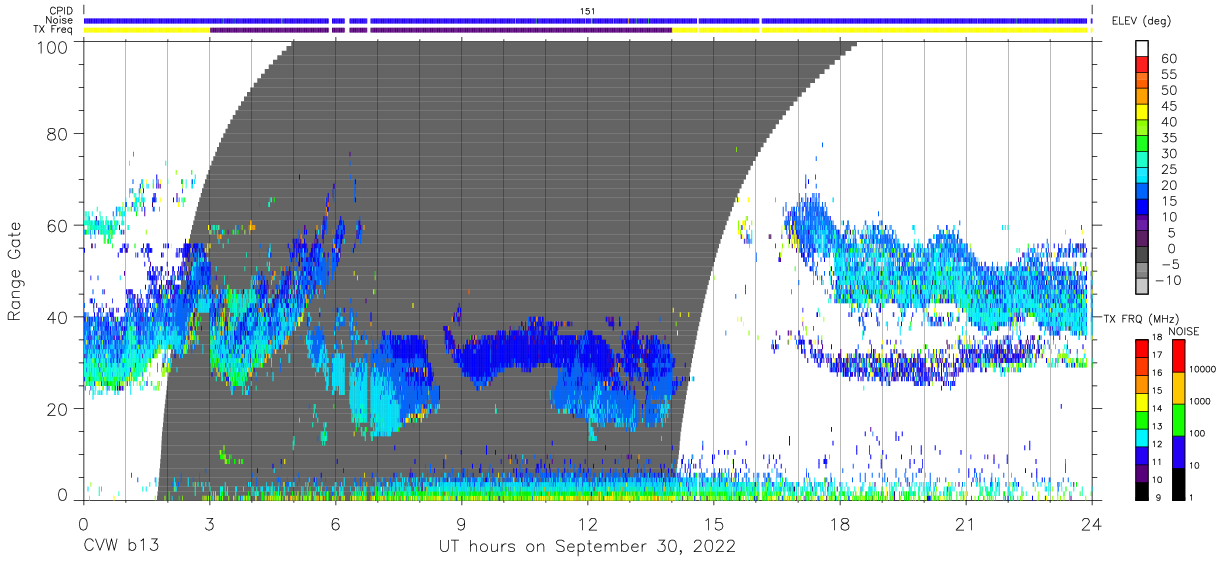Click the Range Gate tick label '40'
The image size is (1228, 567).
pyautogui.click(x=59, y=317)
